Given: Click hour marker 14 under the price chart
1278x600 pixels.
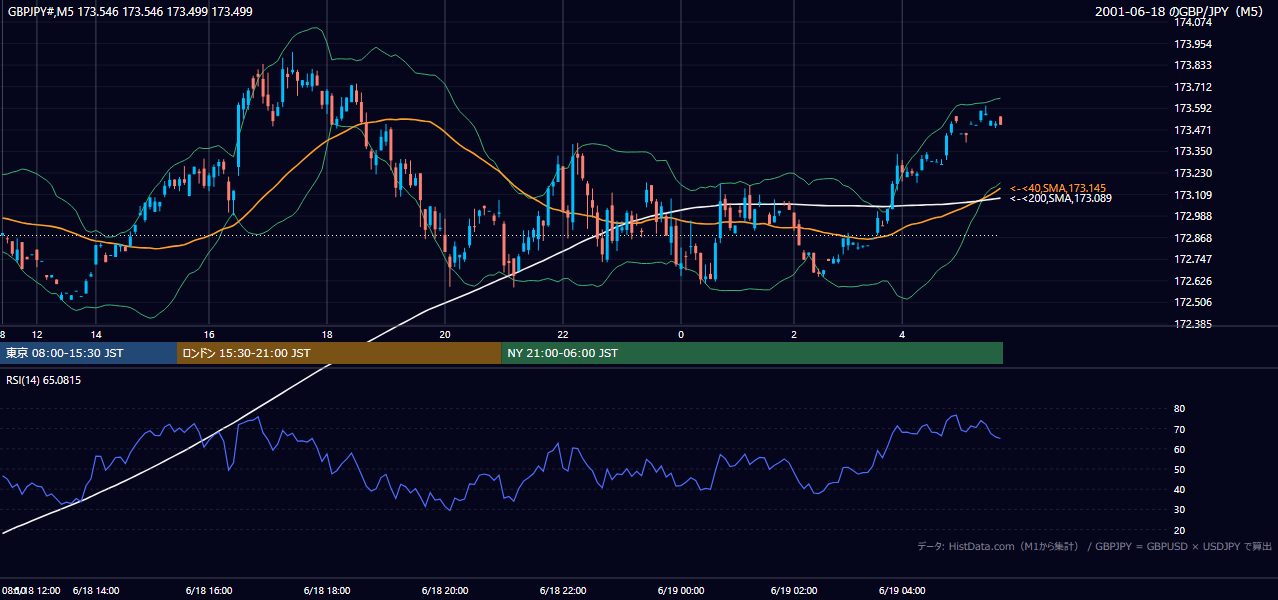Looking at the screenshot, I should [x=95, y=334].
